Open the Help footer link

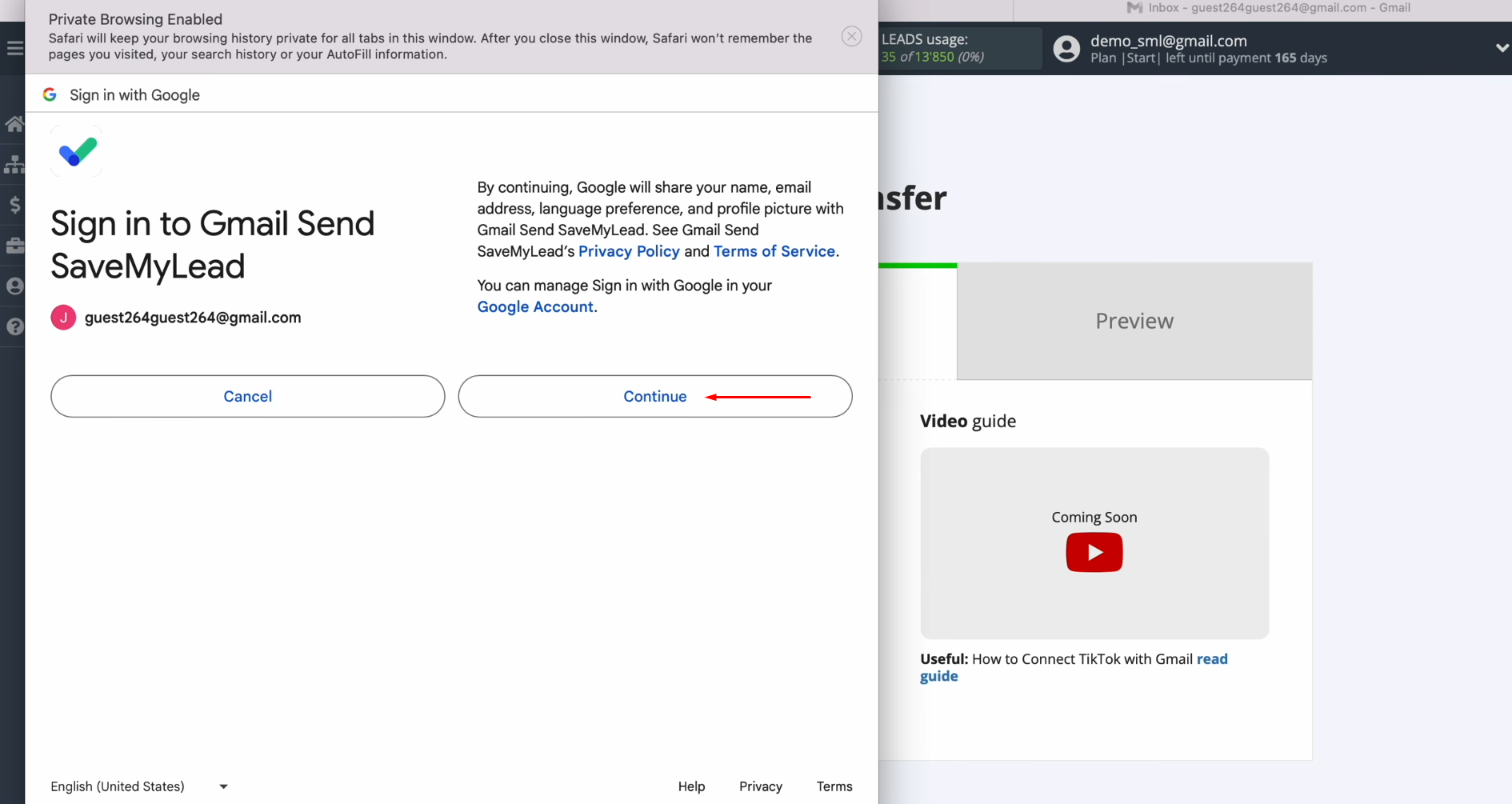pos(691,786)
